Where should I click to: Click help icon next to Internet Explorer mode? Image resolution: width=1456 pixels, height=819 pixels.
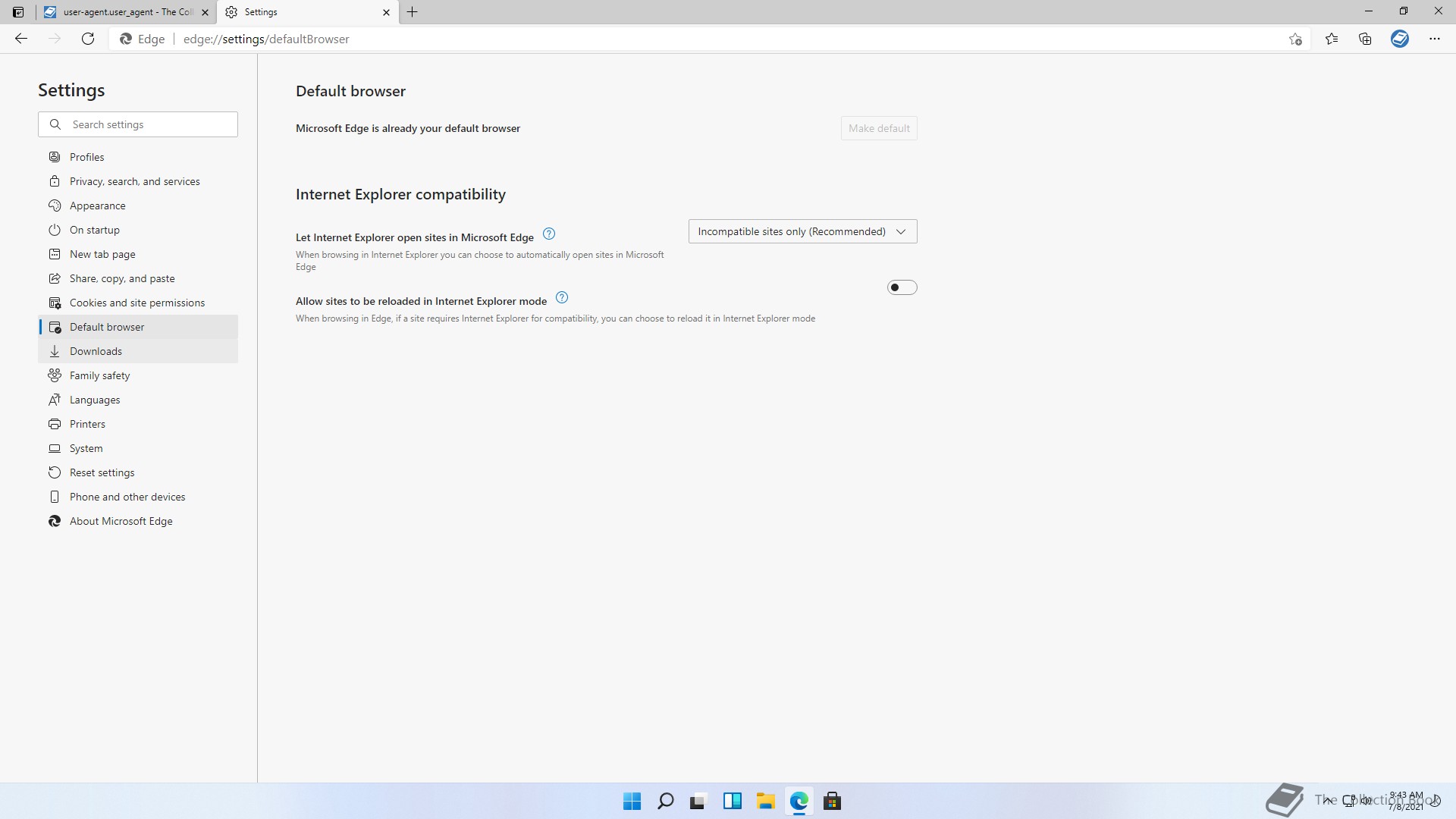coord(562,297)
